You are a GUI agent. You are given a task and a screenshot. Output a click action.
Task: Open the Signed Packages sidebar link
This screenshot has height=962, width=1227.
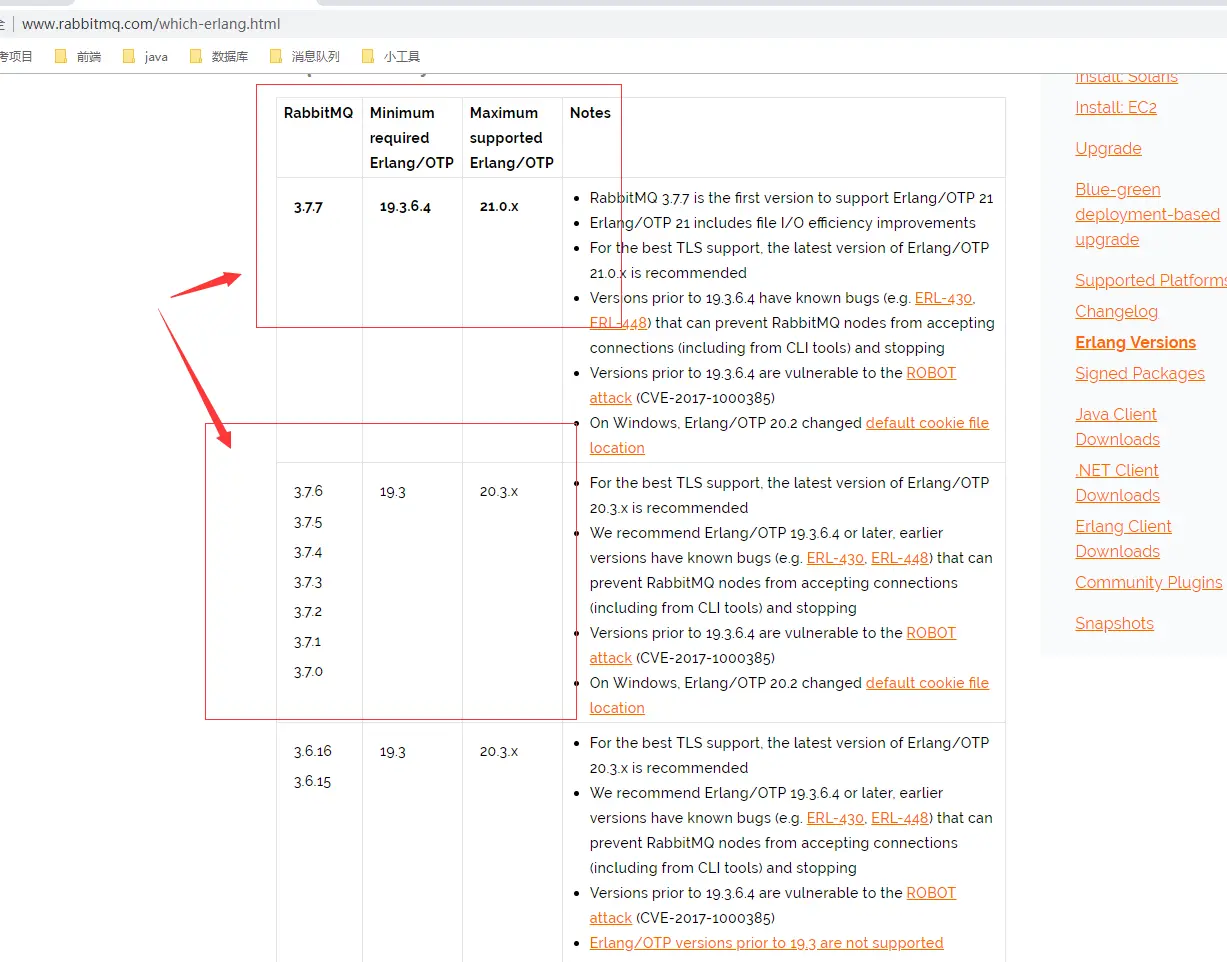pyautogui.click(x=1140, y=373)
